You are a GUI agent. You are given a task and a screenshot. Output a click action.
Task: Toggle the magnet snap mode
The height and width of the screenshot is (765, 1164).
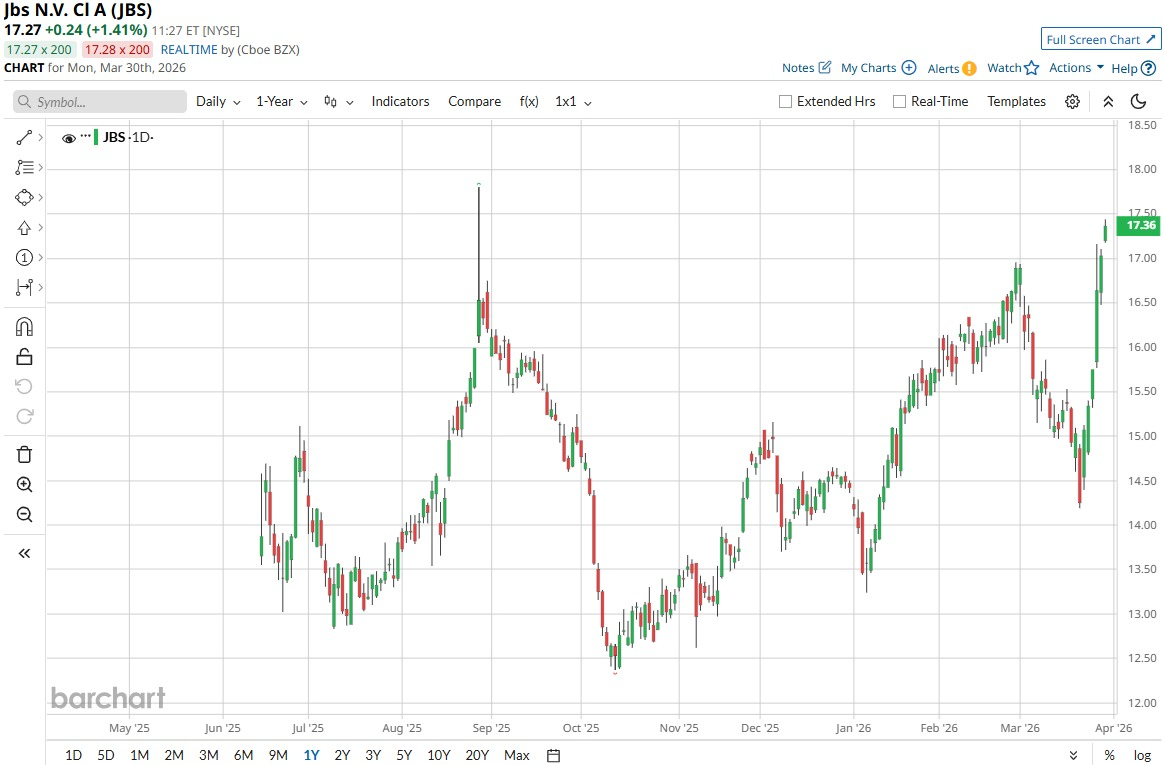coord(24,326)
